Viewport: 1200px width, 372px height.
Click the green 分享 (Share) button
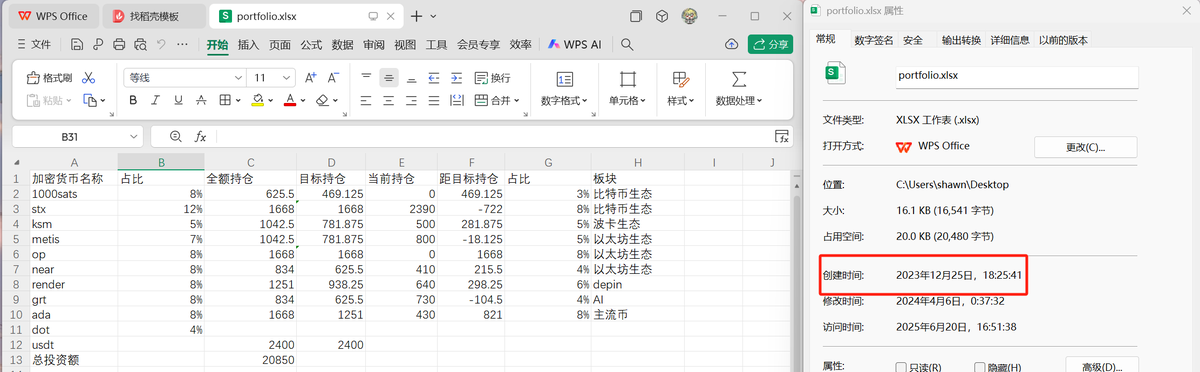click(770, 44)
